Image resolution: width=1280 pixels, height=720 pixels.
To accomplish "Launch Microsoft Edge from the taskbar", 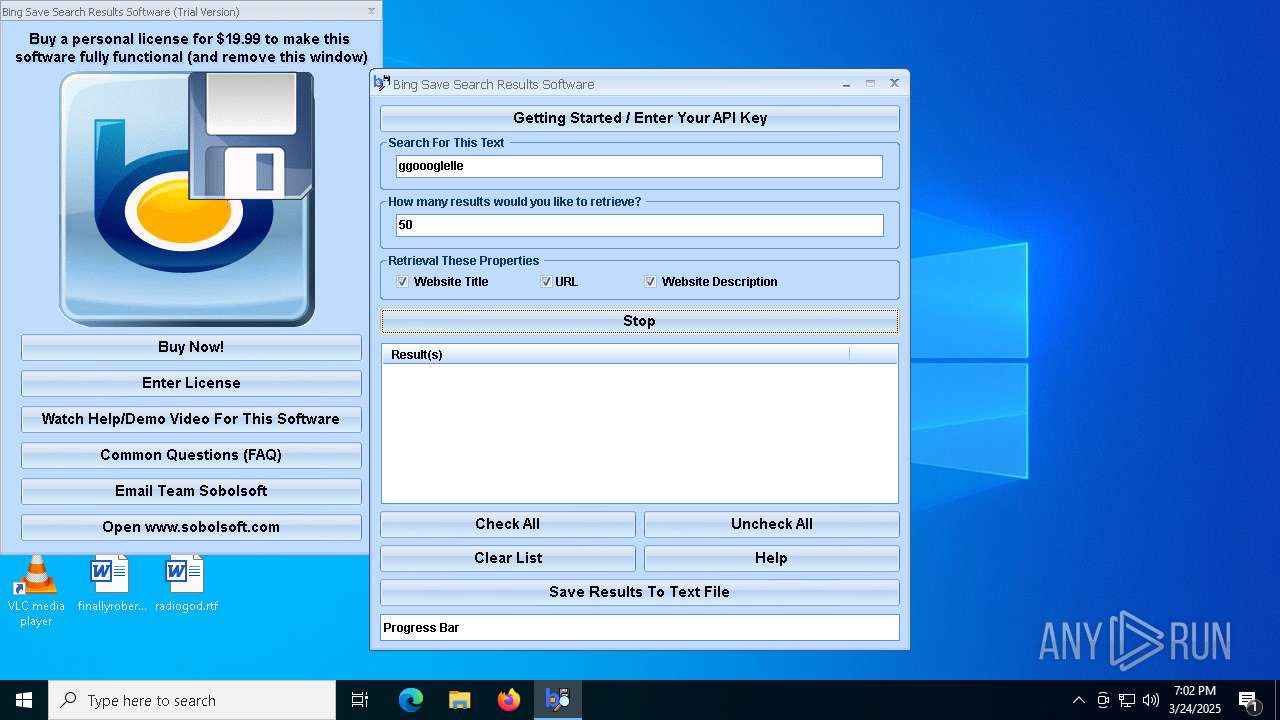I will coord(411,700).
